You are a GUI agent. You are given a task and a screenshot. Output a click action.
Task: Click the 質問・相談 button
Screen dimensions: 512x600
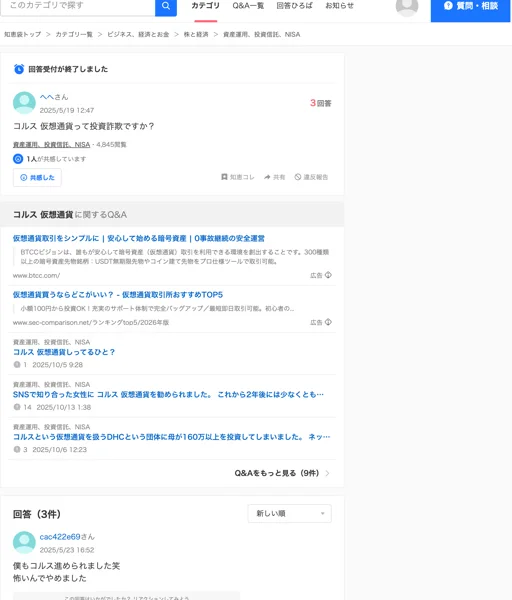[470, 7]
